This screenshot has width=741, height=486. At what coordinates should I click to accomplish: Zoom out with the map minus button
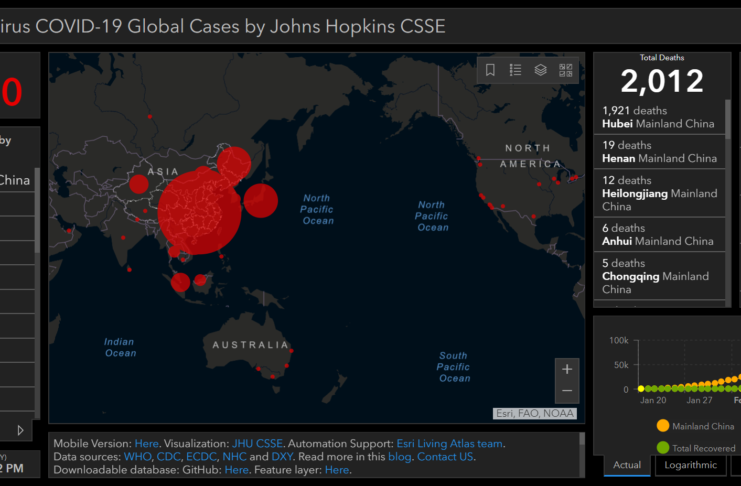567,391
